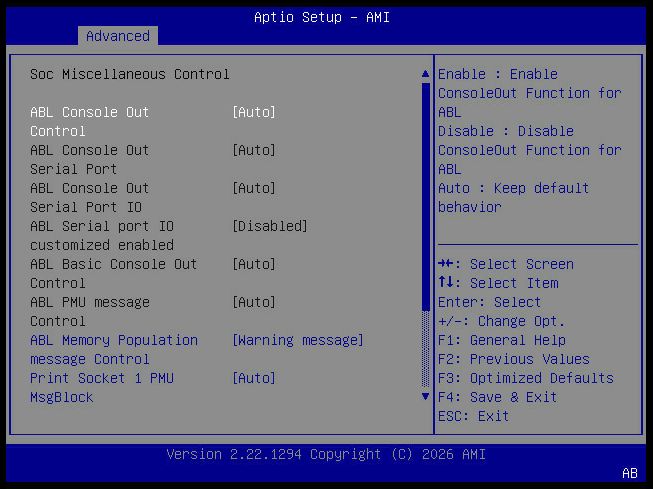Select the Advanced tab
Screen dimensions: 653x489
tap(118, 36)
